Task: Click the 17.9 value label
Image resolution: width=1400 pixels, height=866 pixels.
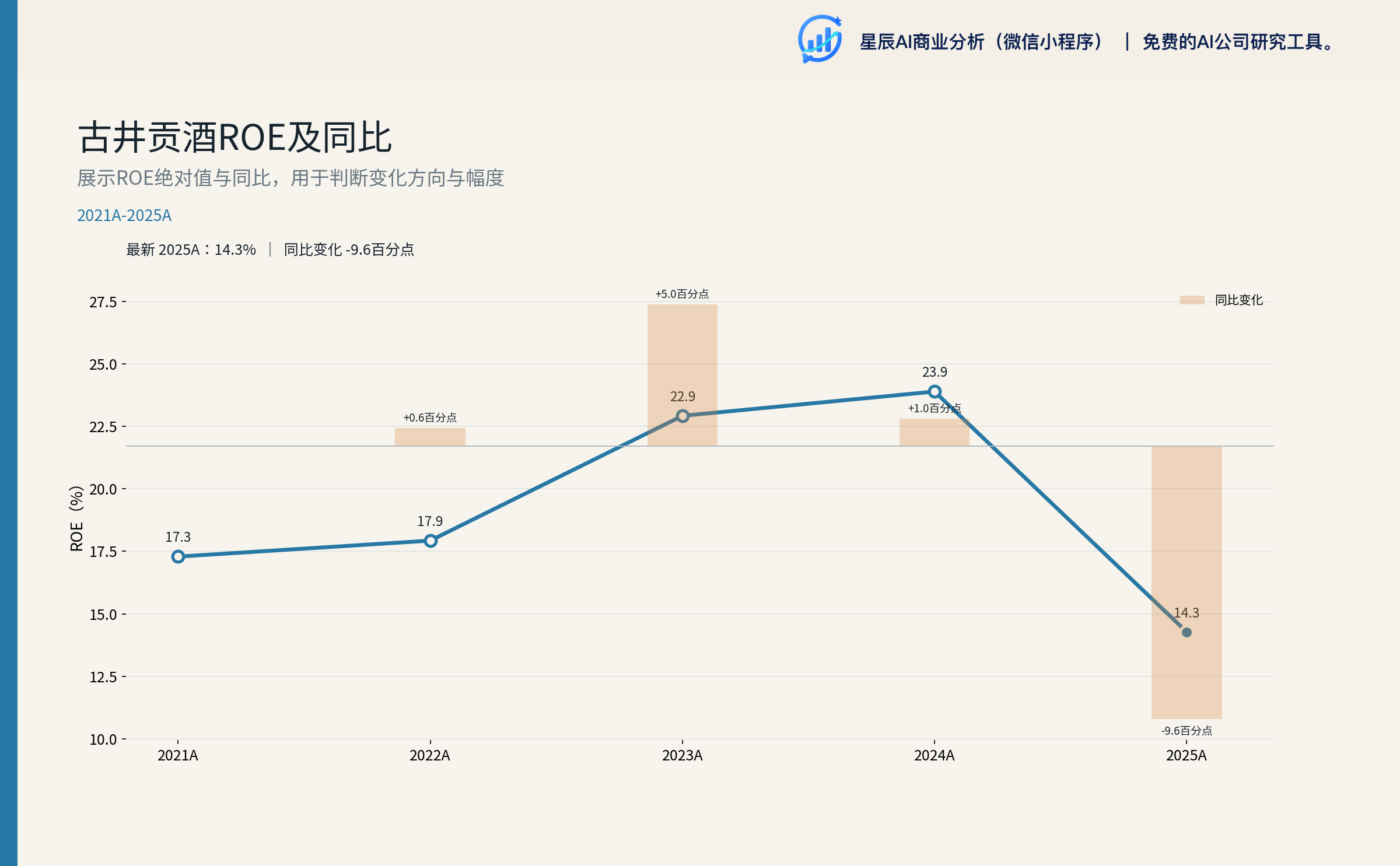Action: (x=430, y=521)
